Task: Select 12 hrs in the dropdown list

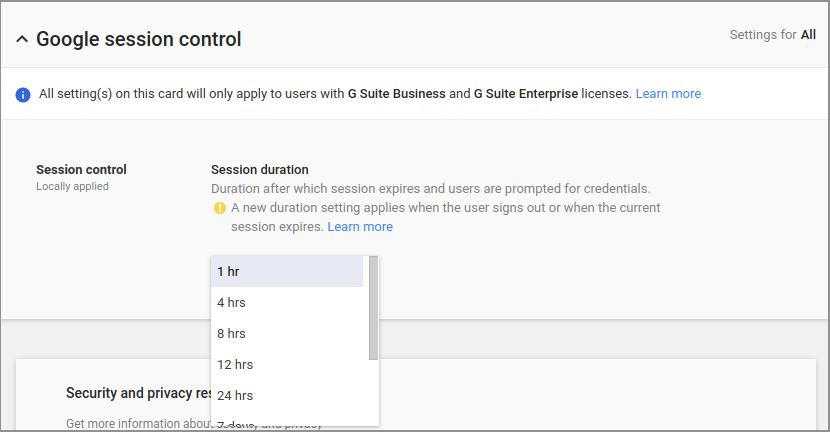Action: point(287,364)
